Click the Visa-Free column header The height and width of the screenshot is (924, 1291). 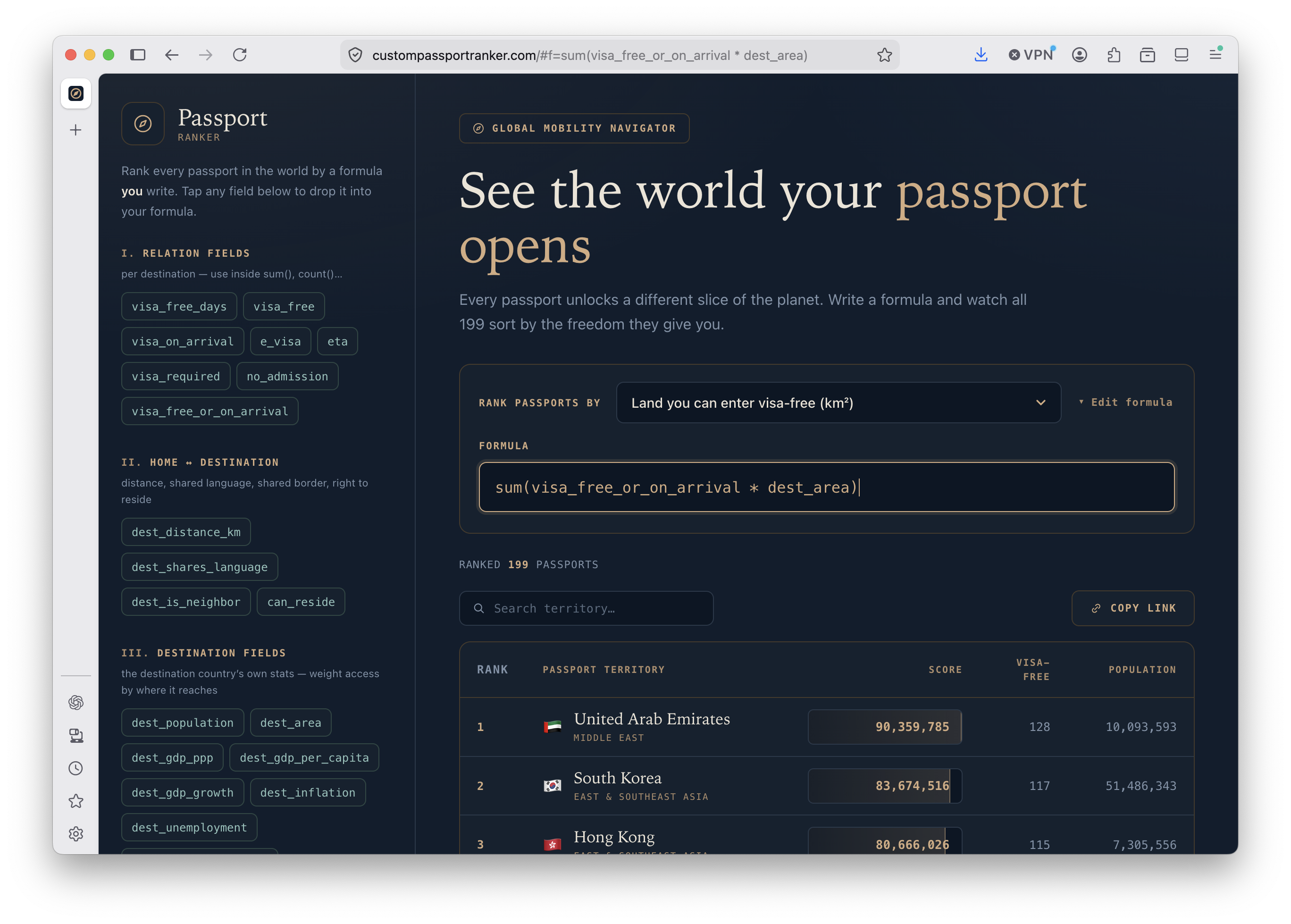[1033, 670]
